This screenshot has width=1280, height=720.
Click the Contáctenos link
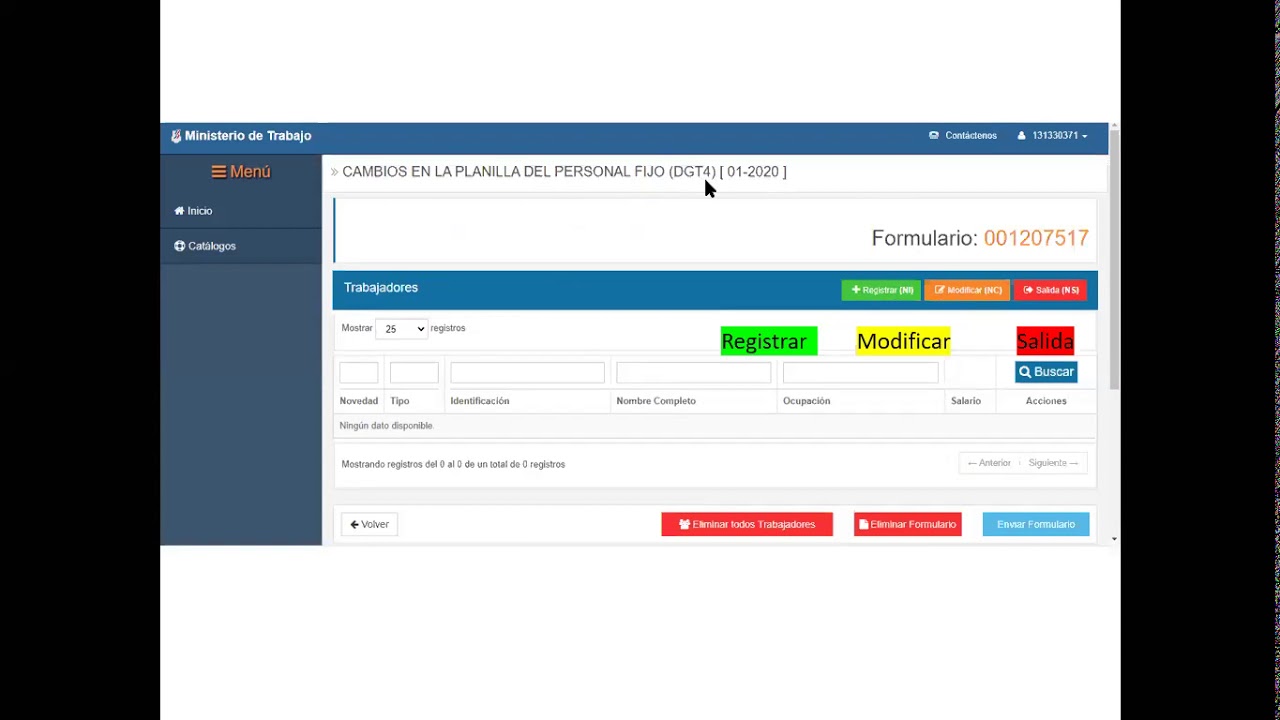(963, 136)
